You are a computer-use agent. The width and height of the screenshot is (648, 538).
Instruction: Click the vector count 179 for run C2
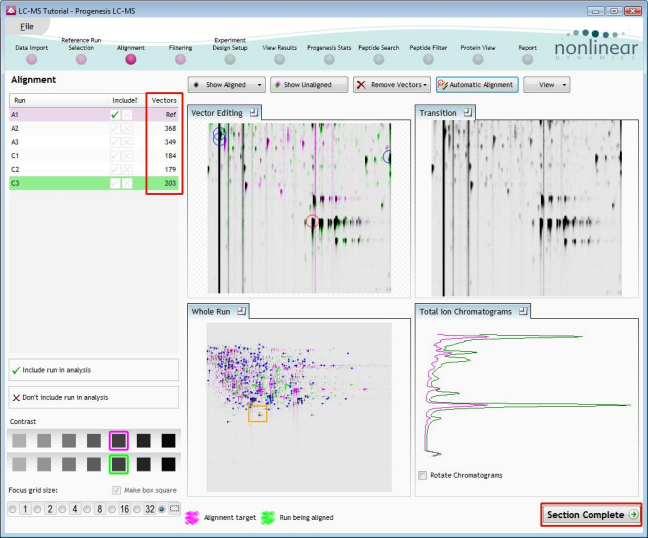[x=170, y=169]
